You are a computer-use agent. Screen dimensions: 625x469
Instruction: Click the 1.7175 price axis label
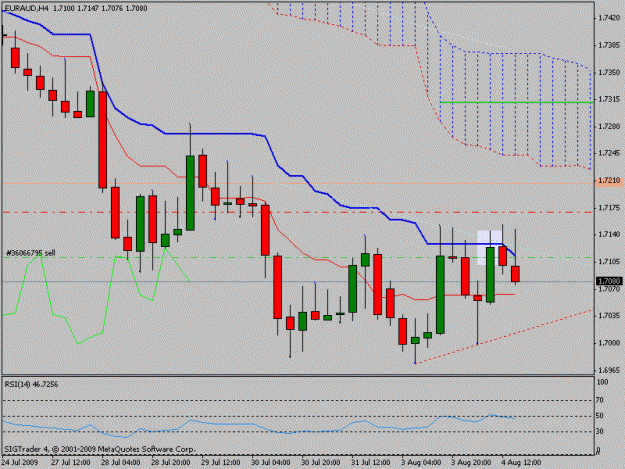(609, 208)
